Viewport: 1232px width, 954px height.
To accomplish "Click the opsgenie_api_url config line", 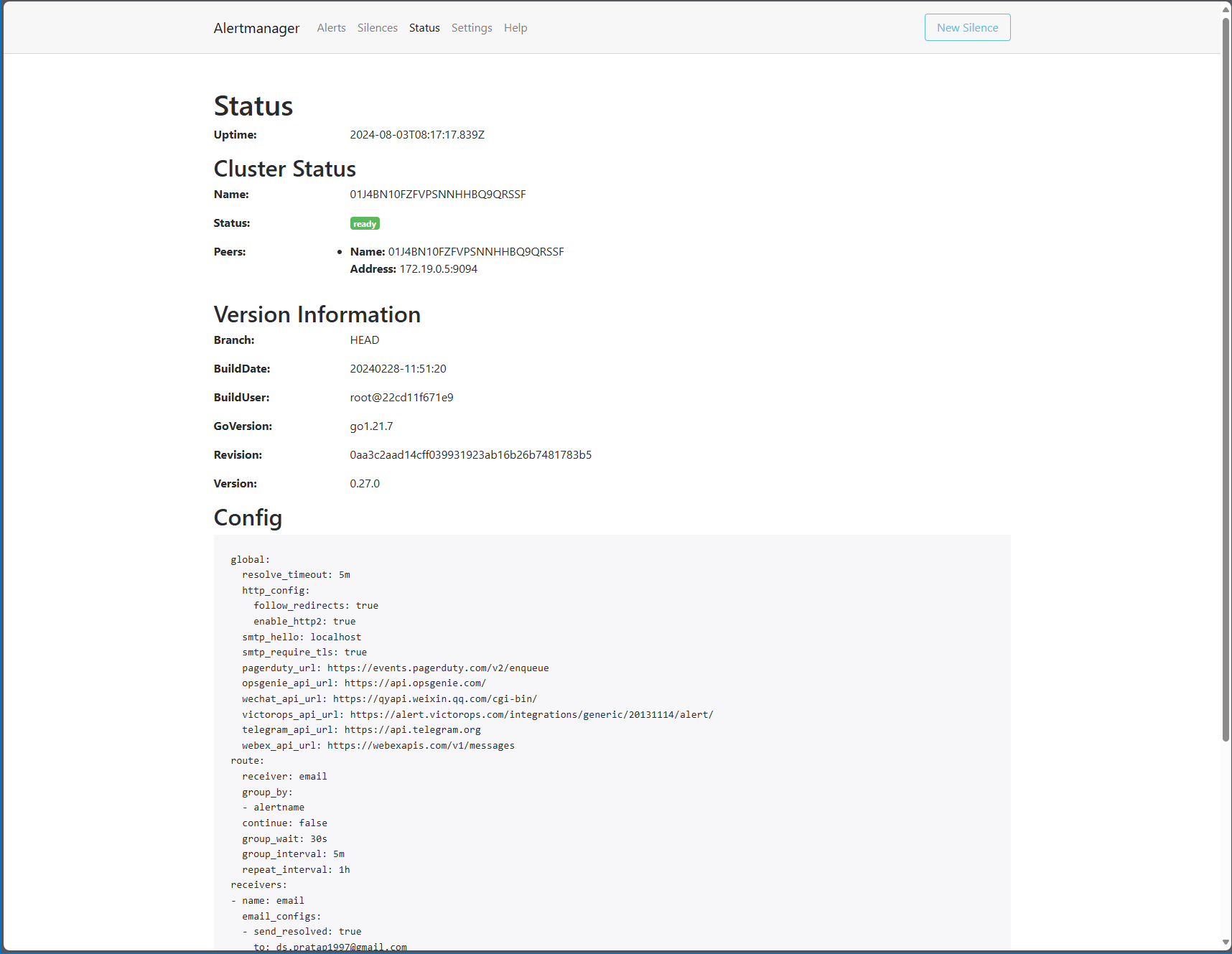I will (364, 683).
